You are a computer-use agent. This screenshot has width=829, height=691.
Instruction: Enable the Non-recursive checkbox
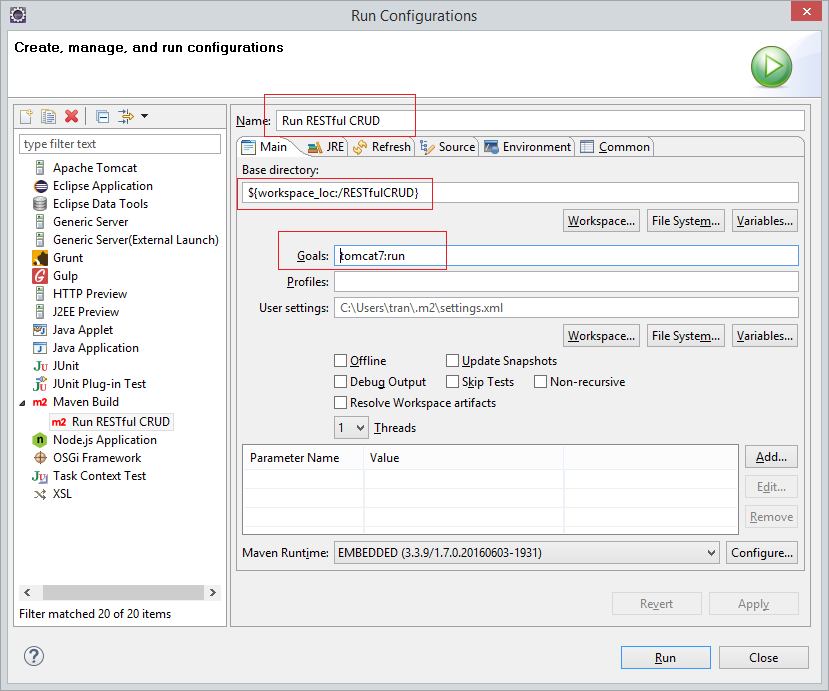pos(540,382)
